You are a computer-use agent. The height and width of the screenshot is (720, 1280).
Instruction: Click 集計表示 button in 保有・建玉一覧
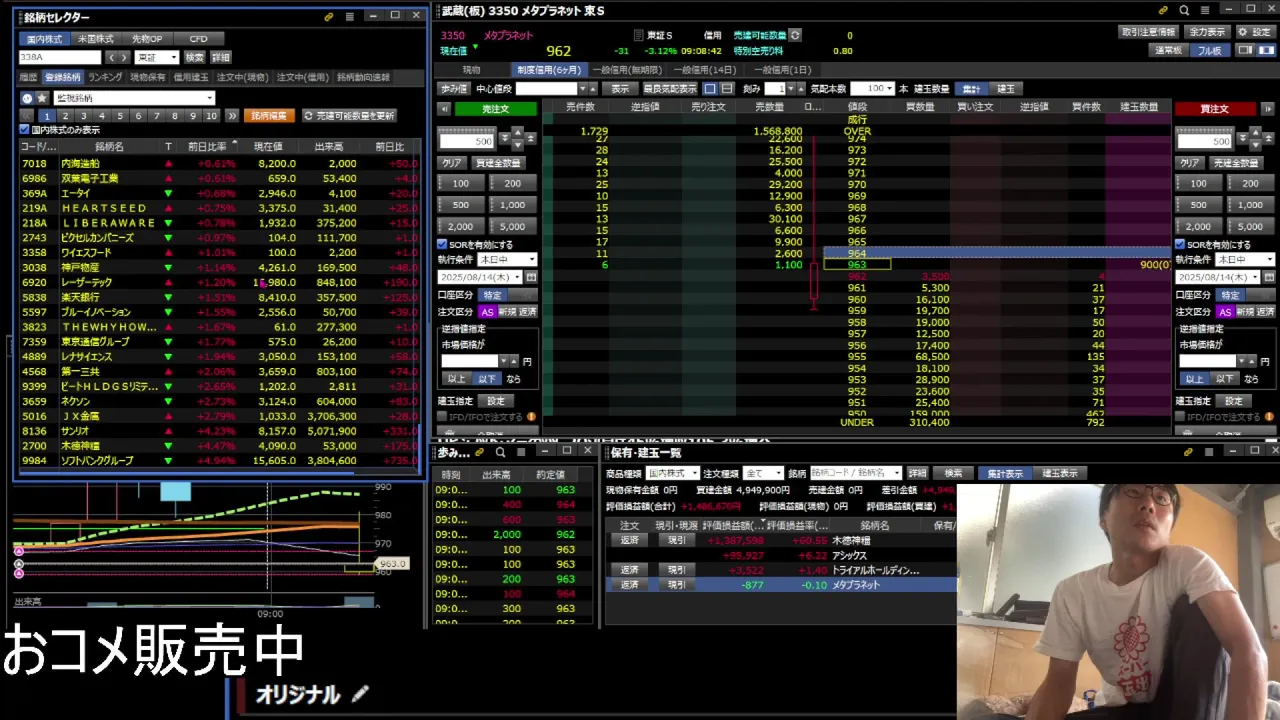point(1004,473)
